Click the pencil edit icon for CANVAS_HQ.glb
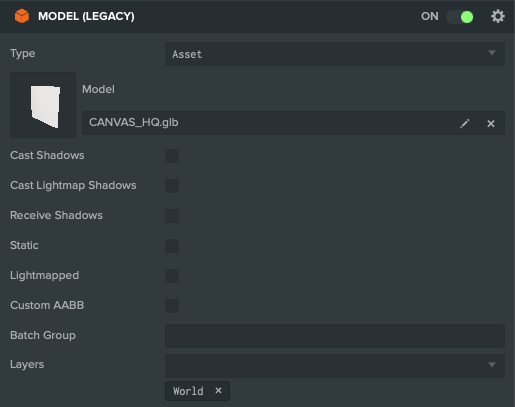 [x=465, y=124]
